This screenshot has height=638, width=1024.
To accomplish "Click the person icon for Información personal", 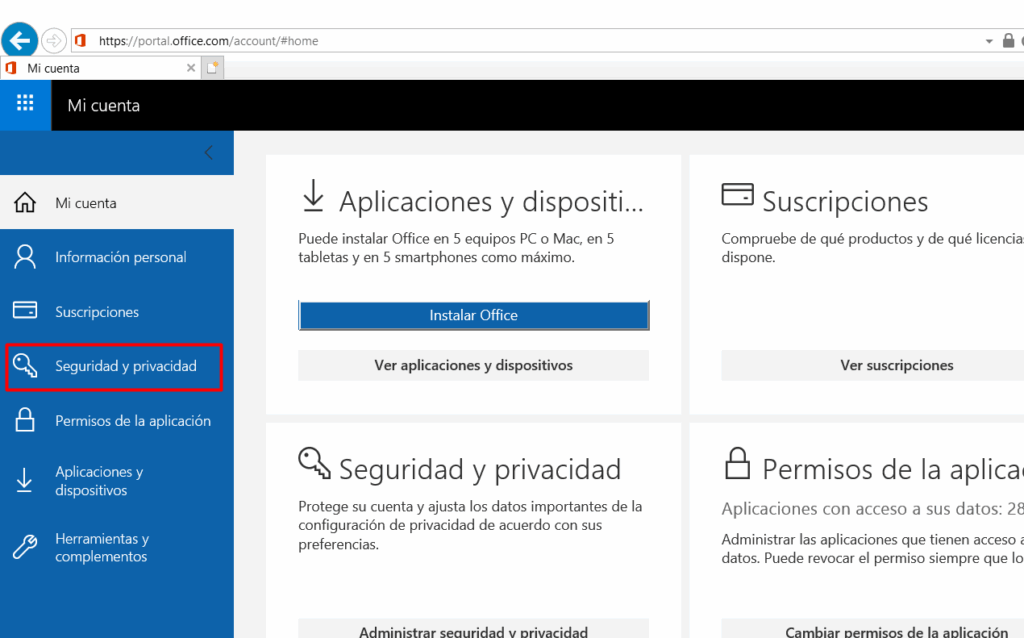I will pyautogui.click(x=26, y=256).
